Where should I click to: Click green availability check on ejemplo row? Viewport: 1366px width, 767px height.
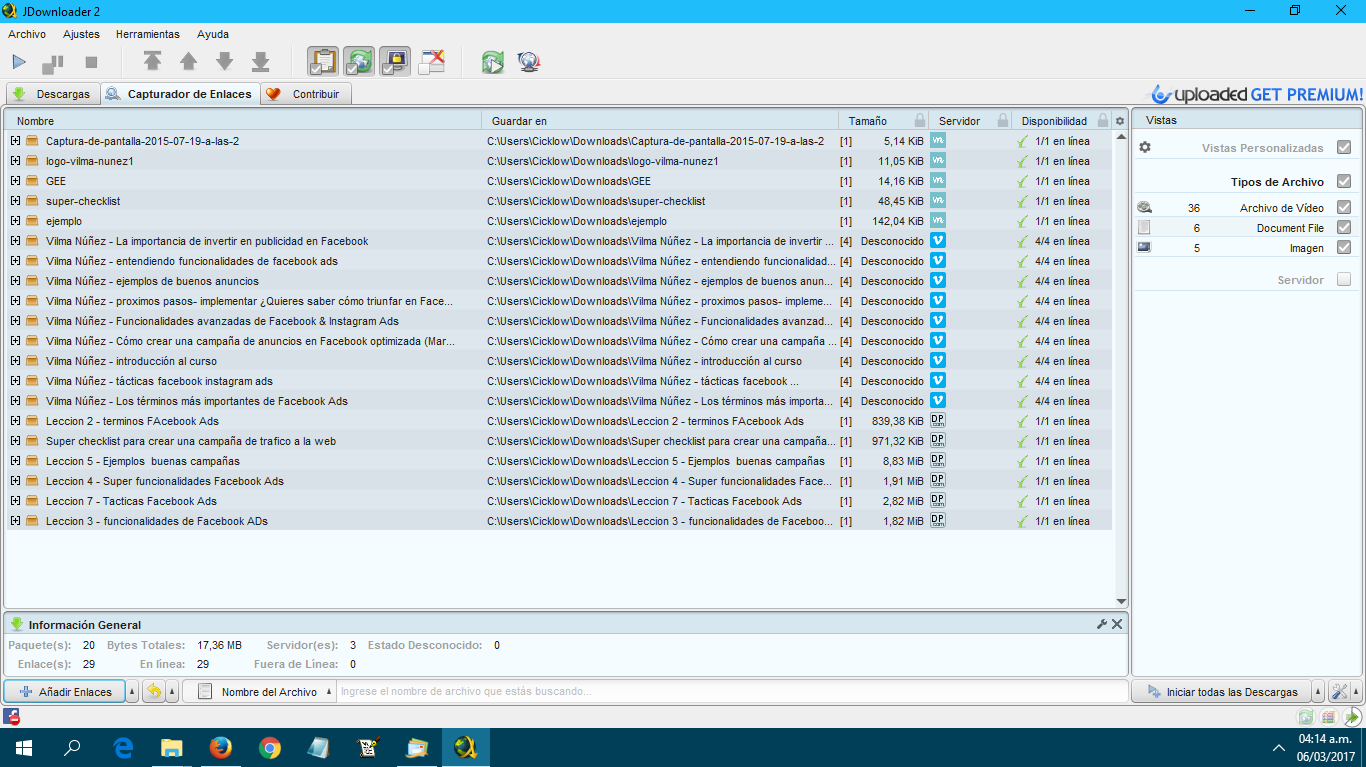pos(1022,221)
